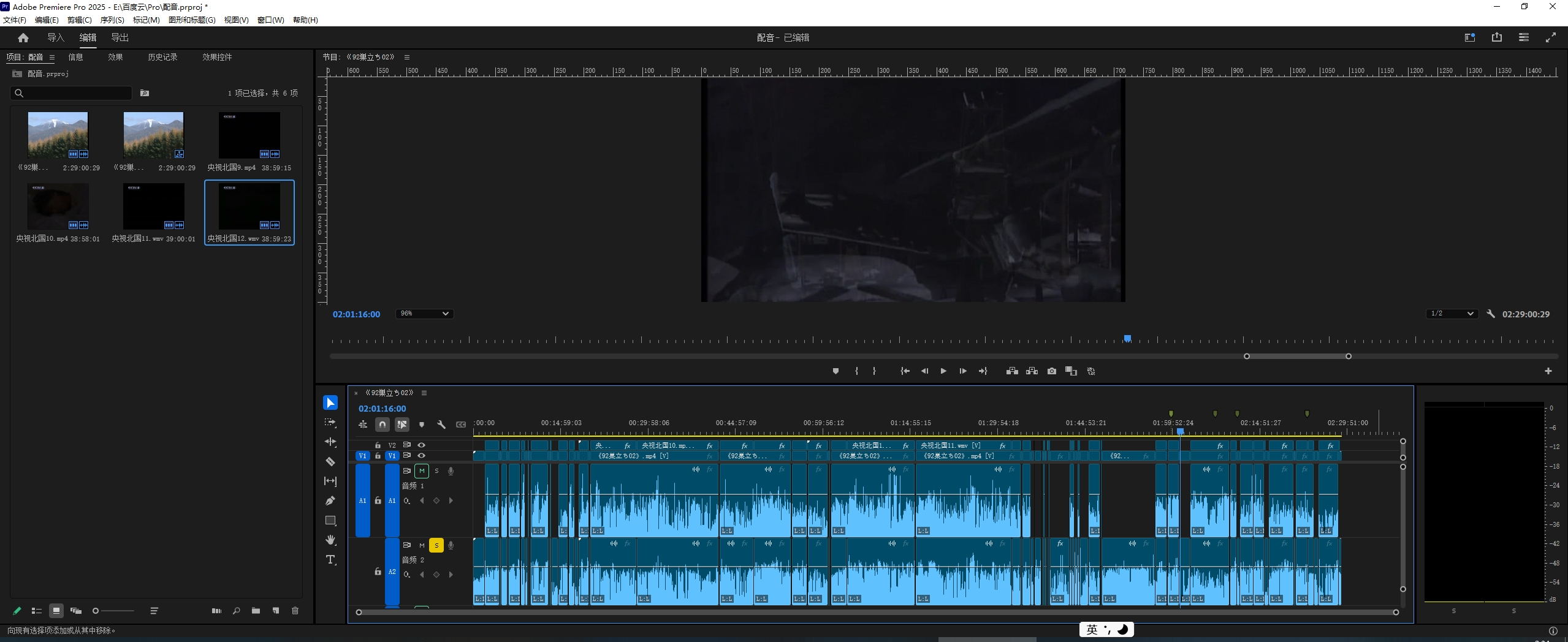1568x642 pixels.
Task: Select the 央视北国10.mp4 thumbnail
Action: 58,207
